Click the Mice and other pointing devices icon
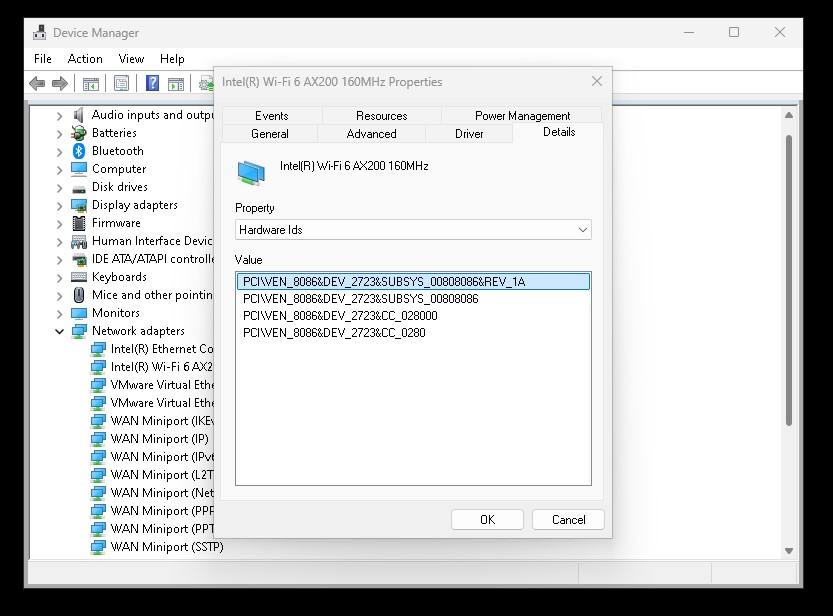The height and width of the screenshot is (616, 833). 79,295
